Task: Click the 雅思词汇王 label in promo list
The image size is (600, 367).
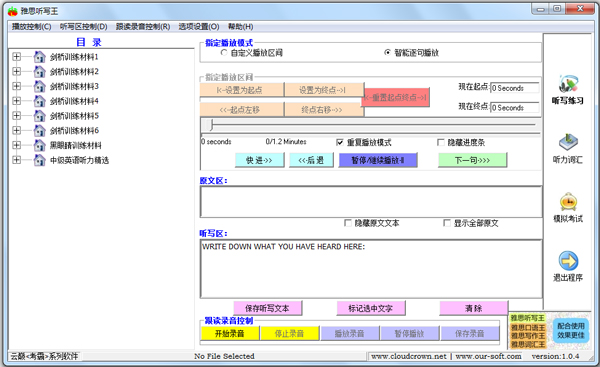Action: tap(528, 344)
